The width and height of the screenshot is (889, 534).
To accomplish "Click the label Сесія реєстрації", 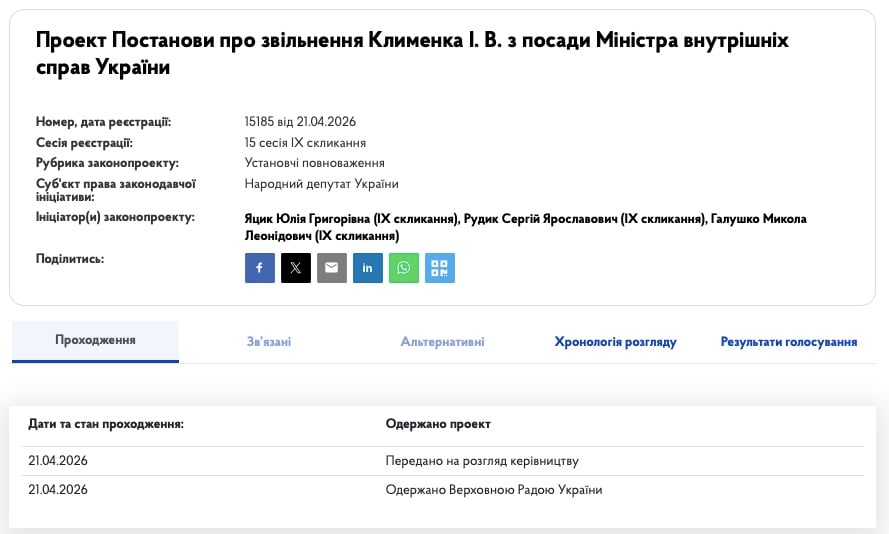I will [84, 143].
